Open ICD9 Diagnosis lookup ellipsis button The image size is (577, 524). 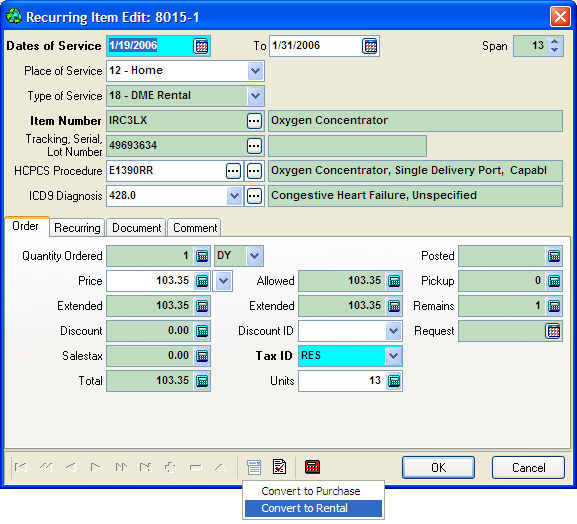(x=254, y=196)
